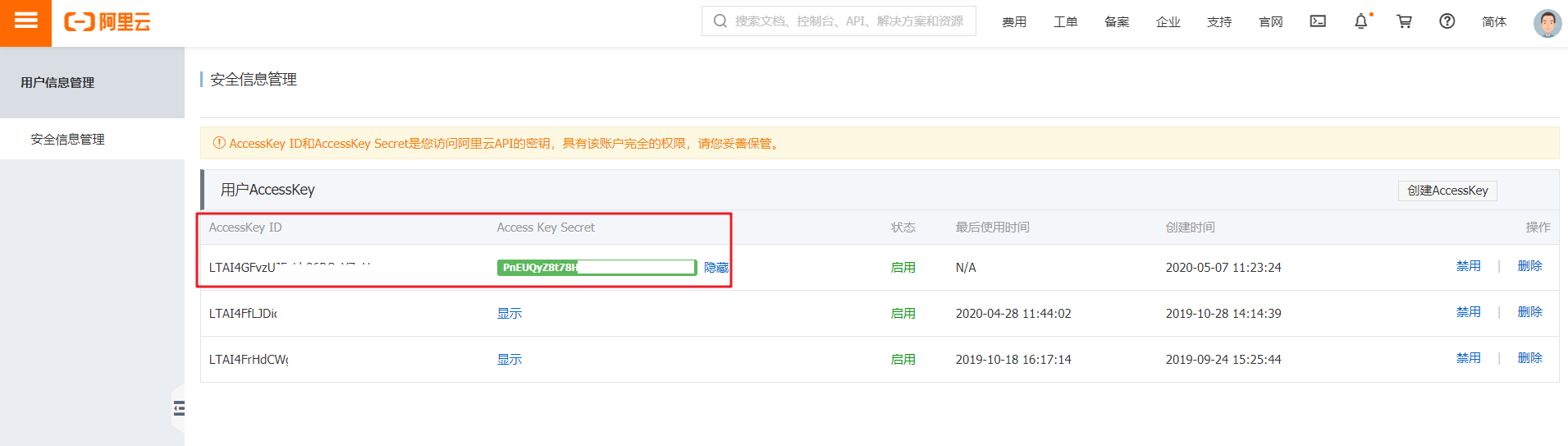1568x446 pixels.
Task: Click the 创建AccessKey button
Action: (x=1447, y=191)
